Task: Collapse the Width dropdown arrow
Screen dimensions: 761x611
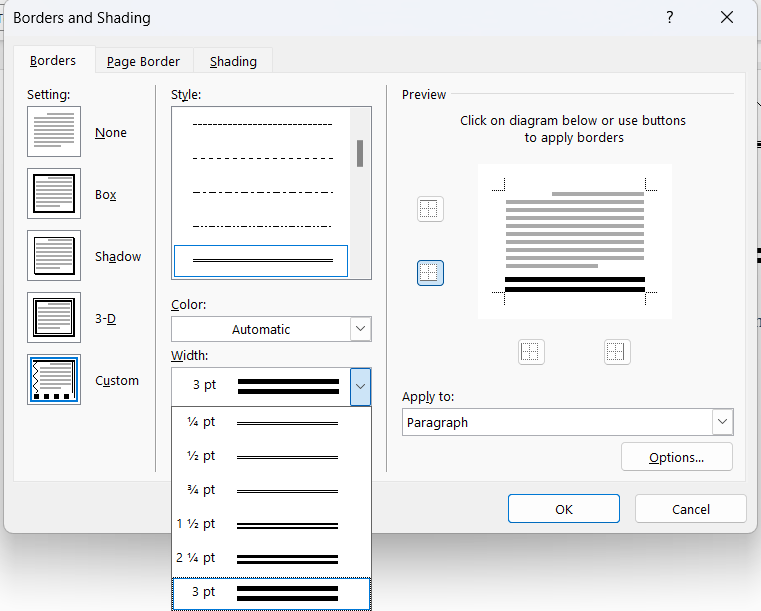Action: [360, 386]
